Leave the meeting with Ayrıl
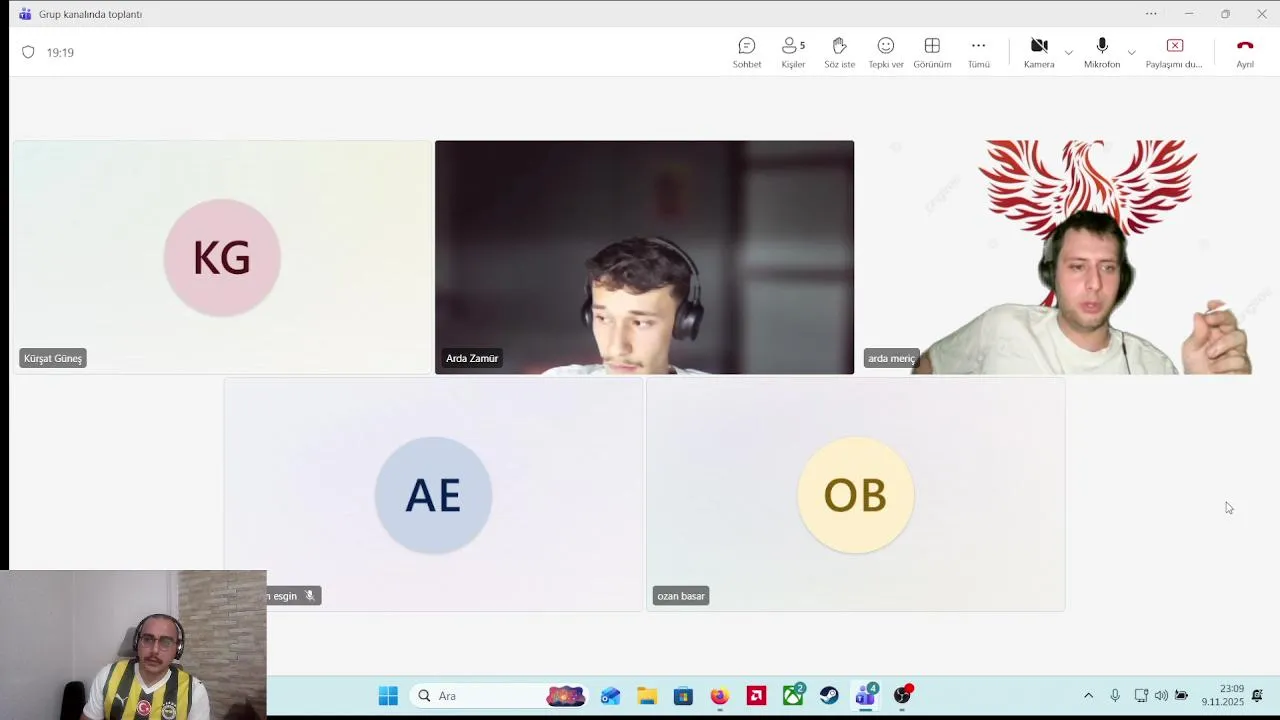This screenshot has width=1280, height=720. [1245, 53]
